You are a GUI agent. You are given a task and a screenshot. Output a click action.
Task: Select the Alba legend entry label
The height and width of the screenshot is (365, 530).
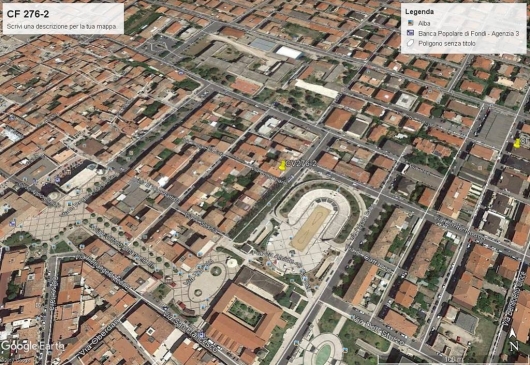[424, 23]
